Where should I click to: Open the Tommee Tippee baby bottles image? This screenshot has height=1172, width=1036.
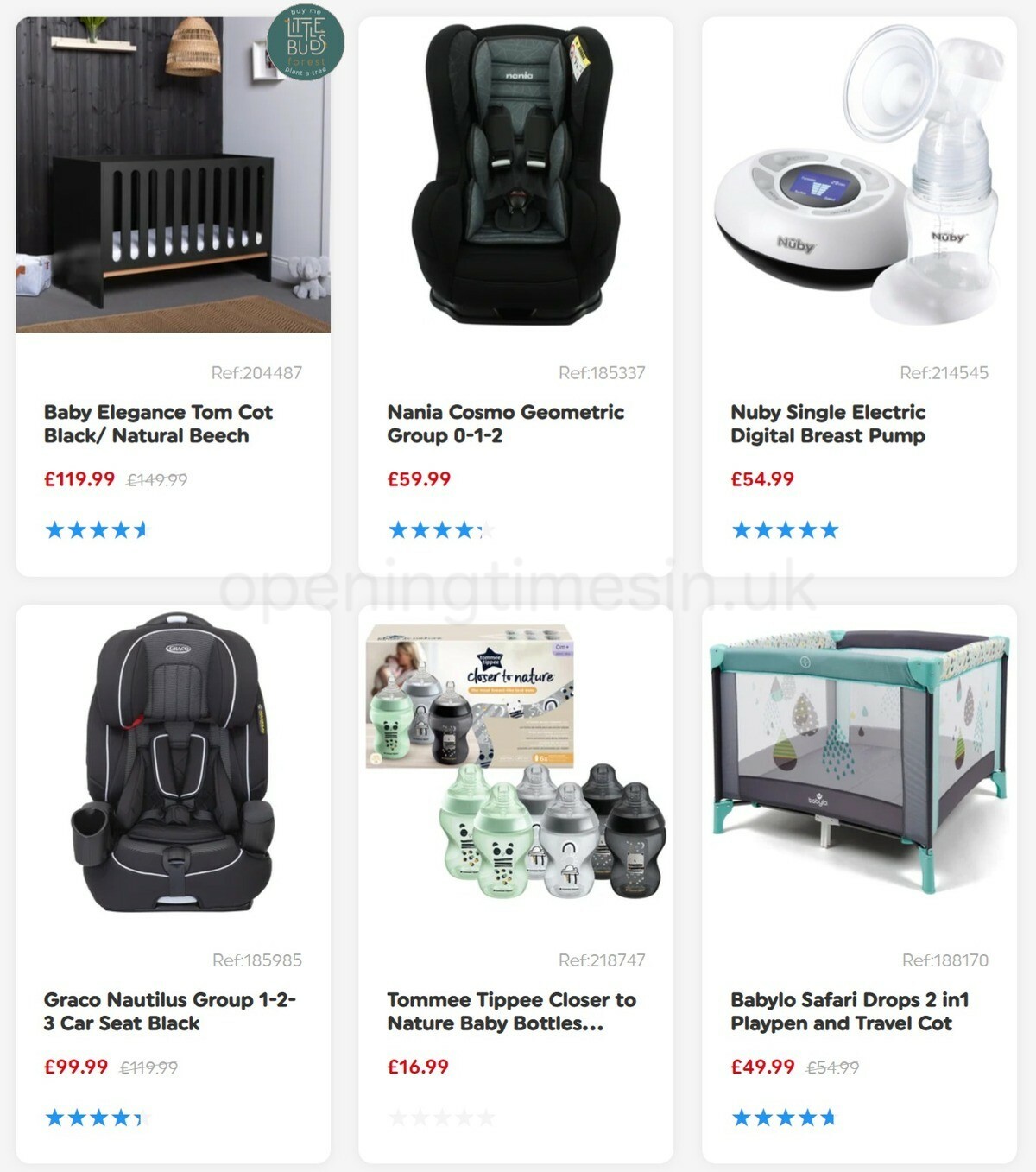click(516, 763)
